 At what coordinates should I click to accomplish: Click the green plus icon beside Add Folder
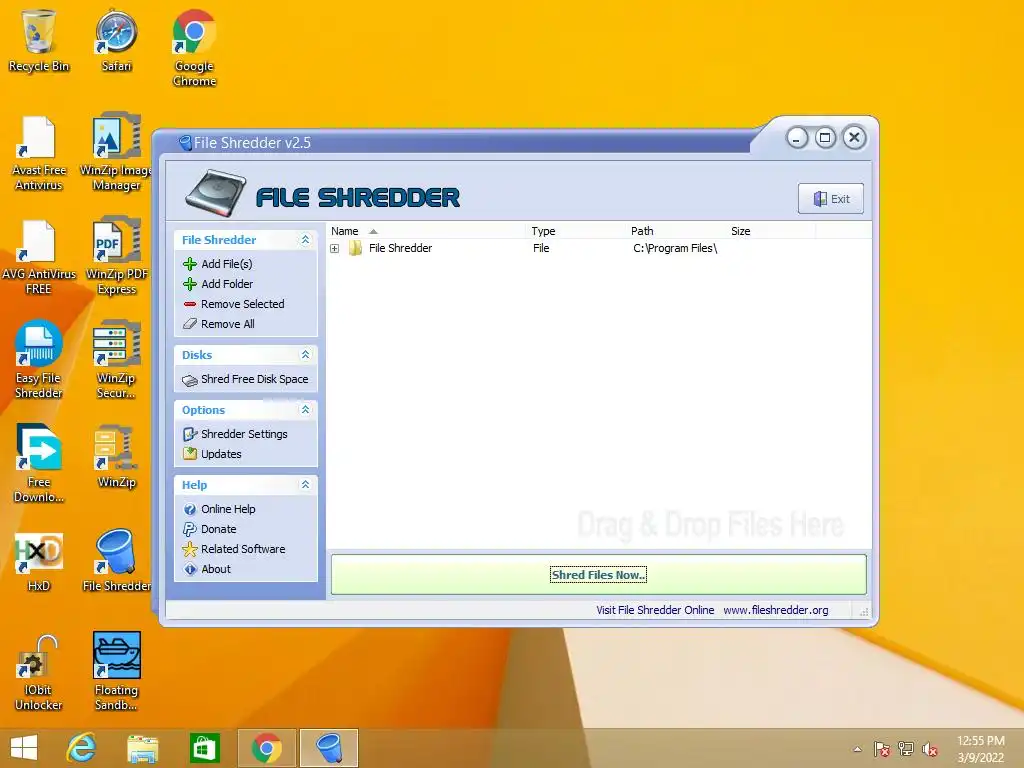[x=190, y=284]
